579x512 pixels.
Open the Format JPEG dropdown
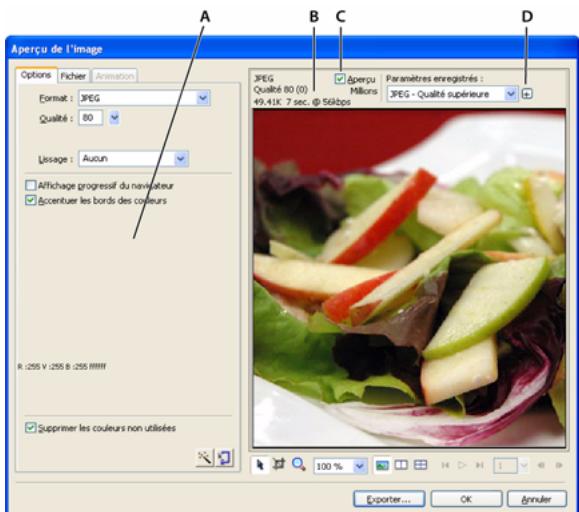pyautogui.click(x=203, y=98)
